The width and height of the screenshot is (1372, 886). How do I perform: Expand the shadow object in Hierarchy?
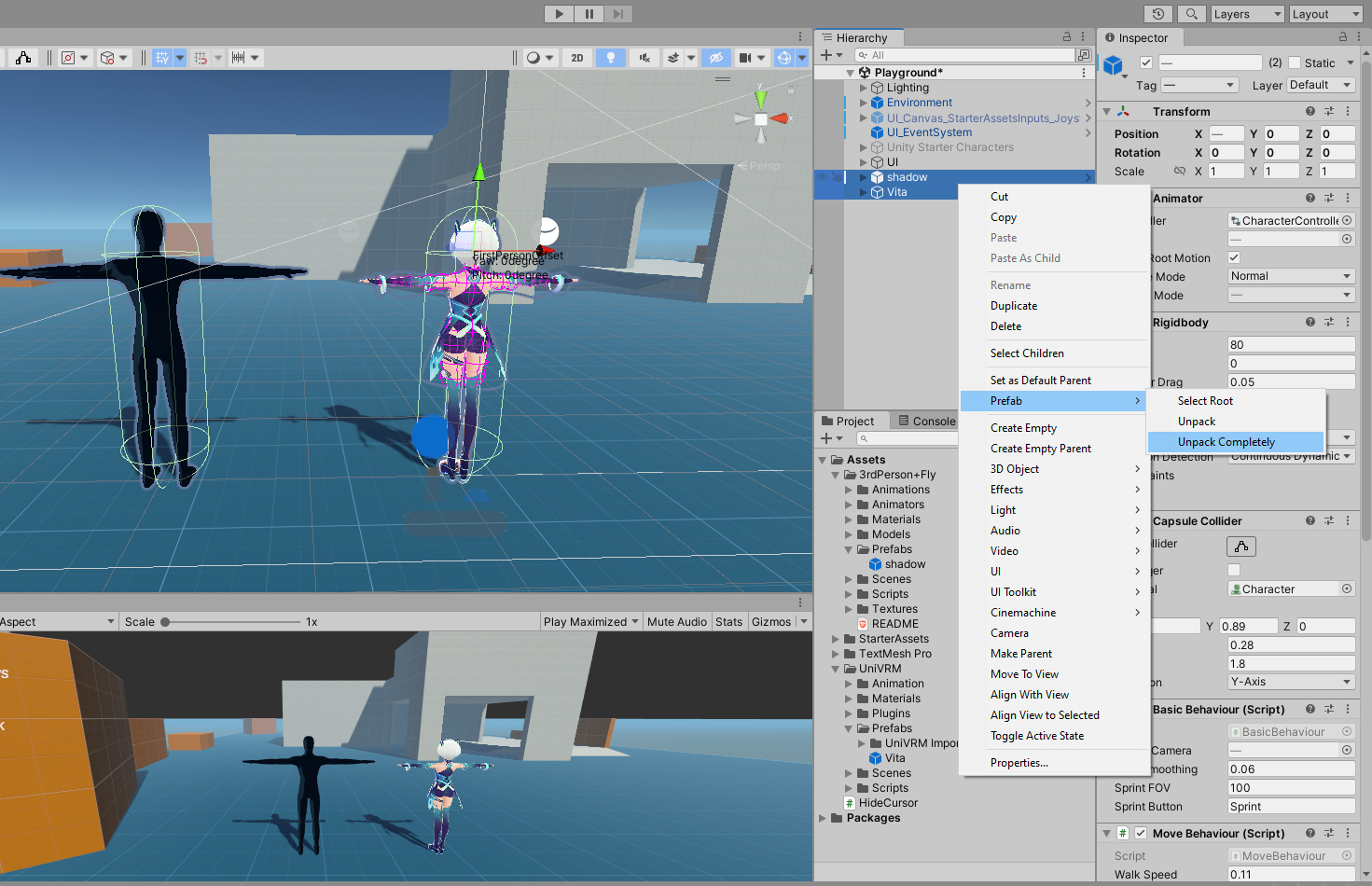pyautogui.click(x=863, y=177)
